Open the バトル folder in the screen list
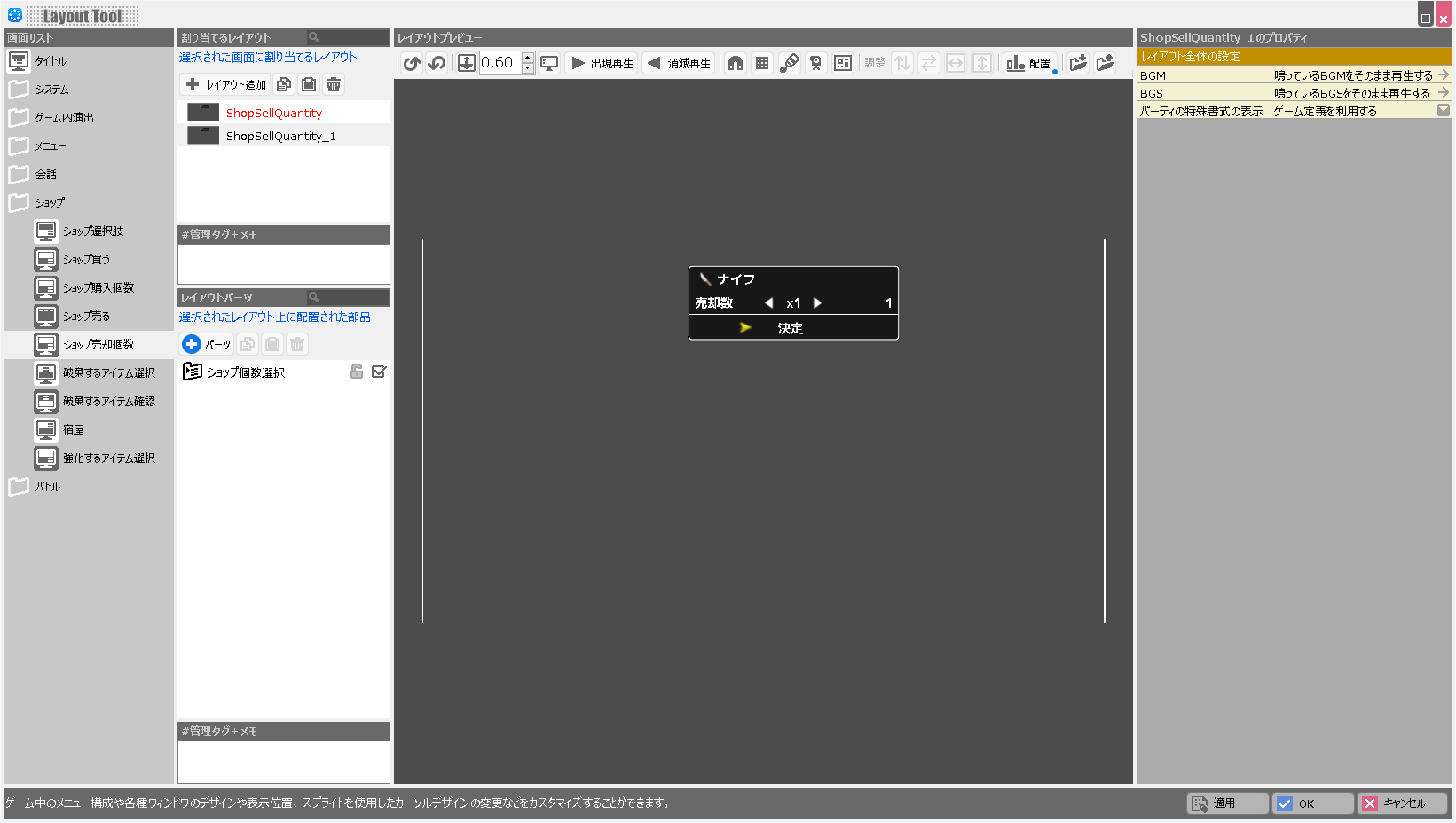Viewport: 1456px width, 823px height. [x=47, y=487]
